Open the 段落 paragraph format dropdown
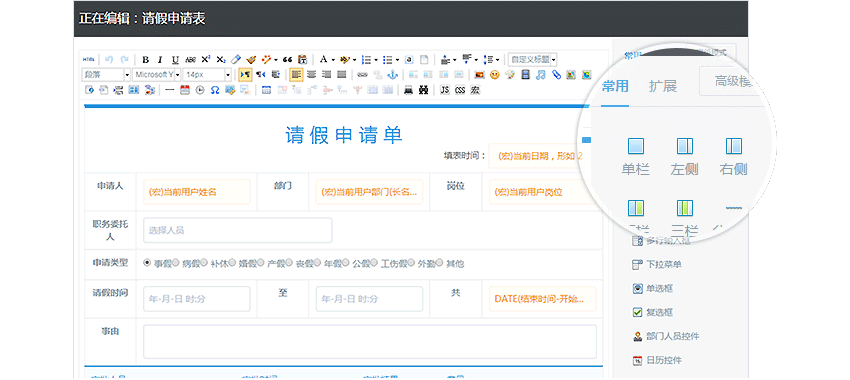Image resolution: width=850 pixels, height=380 pixels. coord(106,75)
